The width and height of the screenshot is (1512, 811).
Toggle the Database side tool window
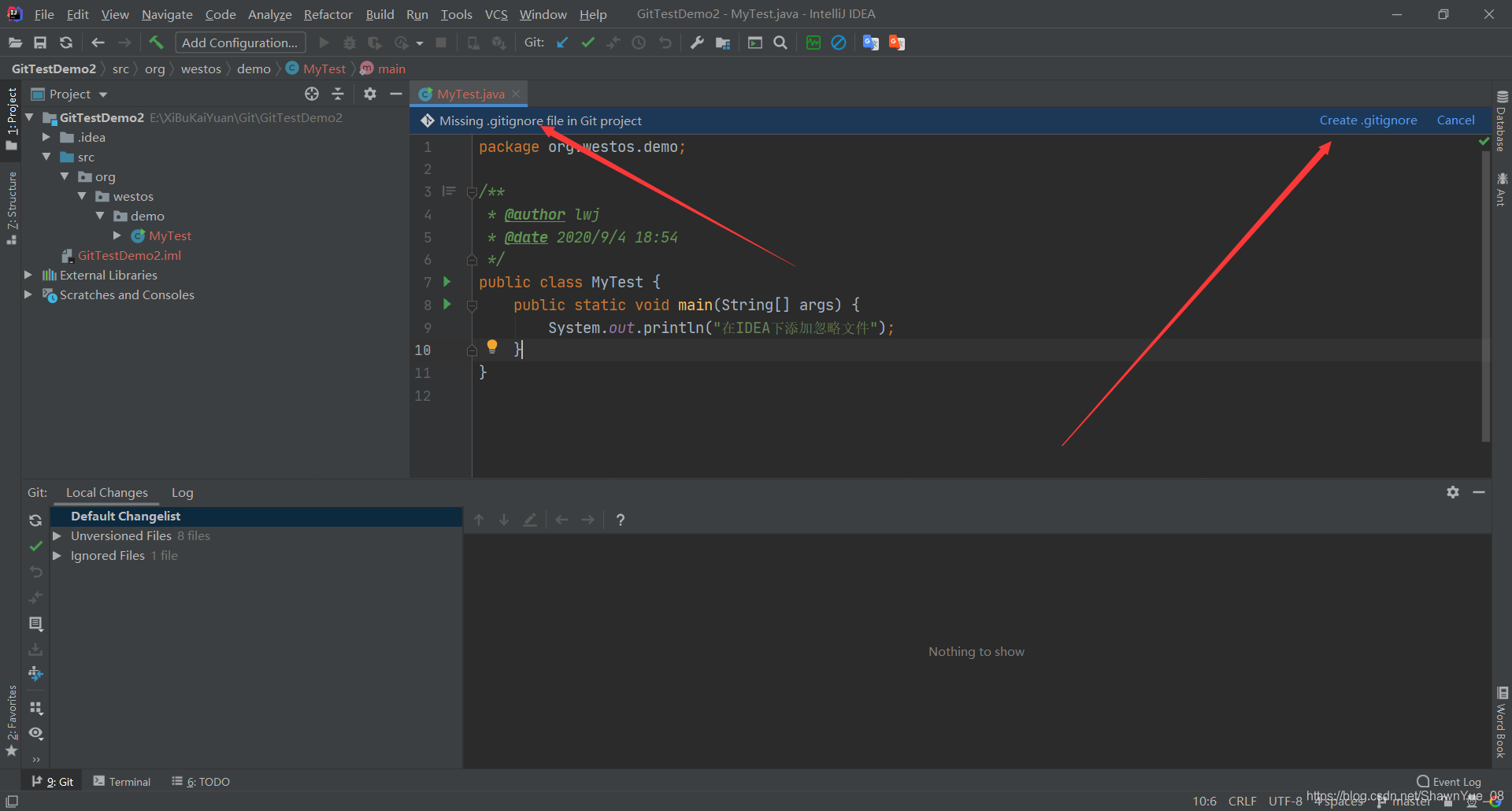1501,121
